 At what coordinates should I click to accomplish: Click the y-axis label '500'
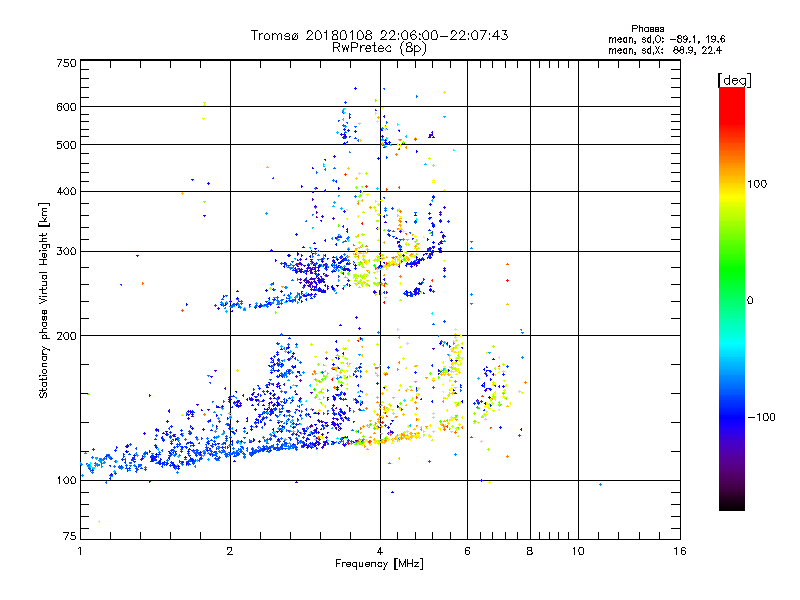(66, 145)
